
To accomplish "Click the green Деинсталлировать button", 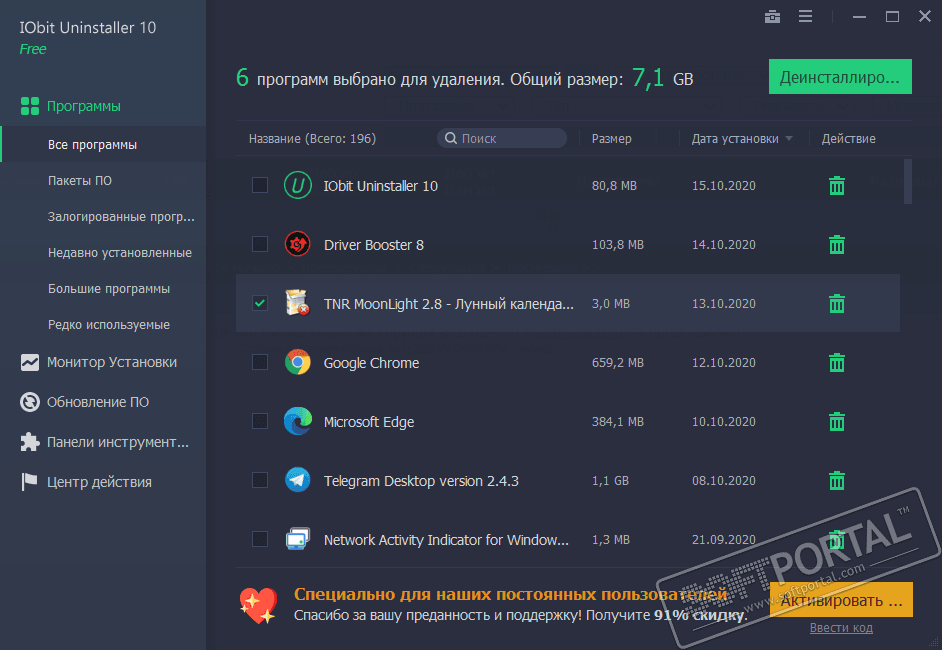I will pyautogui.click(x=840, y=77).
